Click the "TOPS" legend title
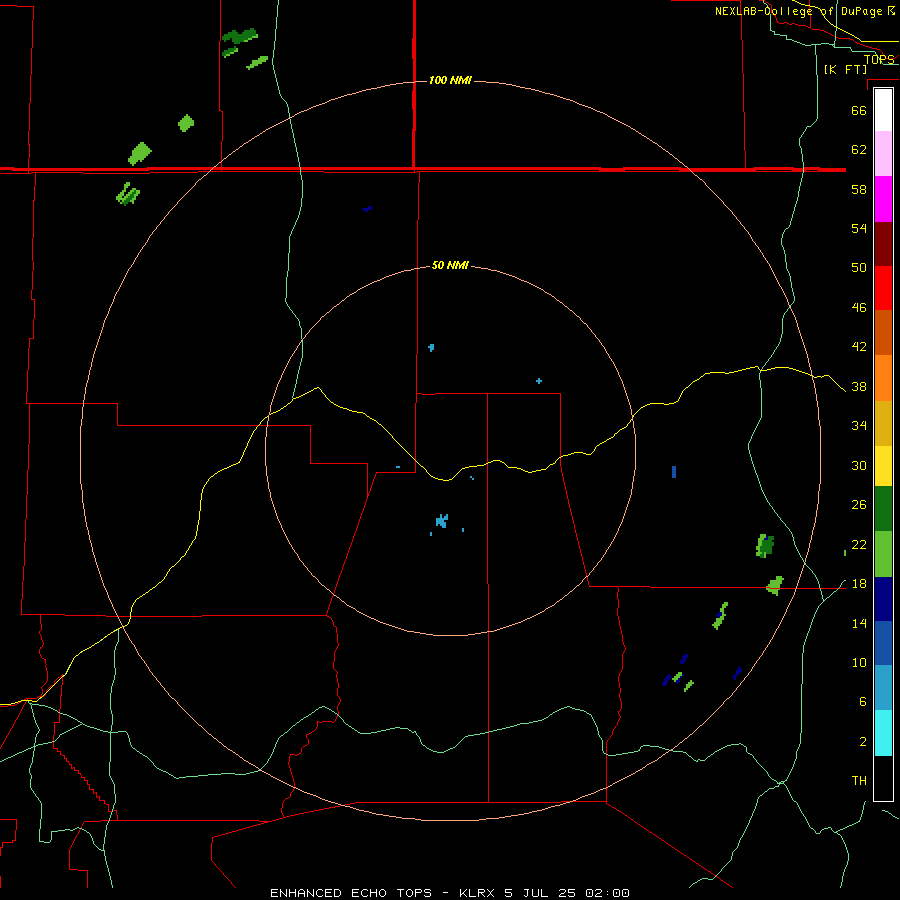Viewport: 900px width, 900px height. tap(879, 59)
